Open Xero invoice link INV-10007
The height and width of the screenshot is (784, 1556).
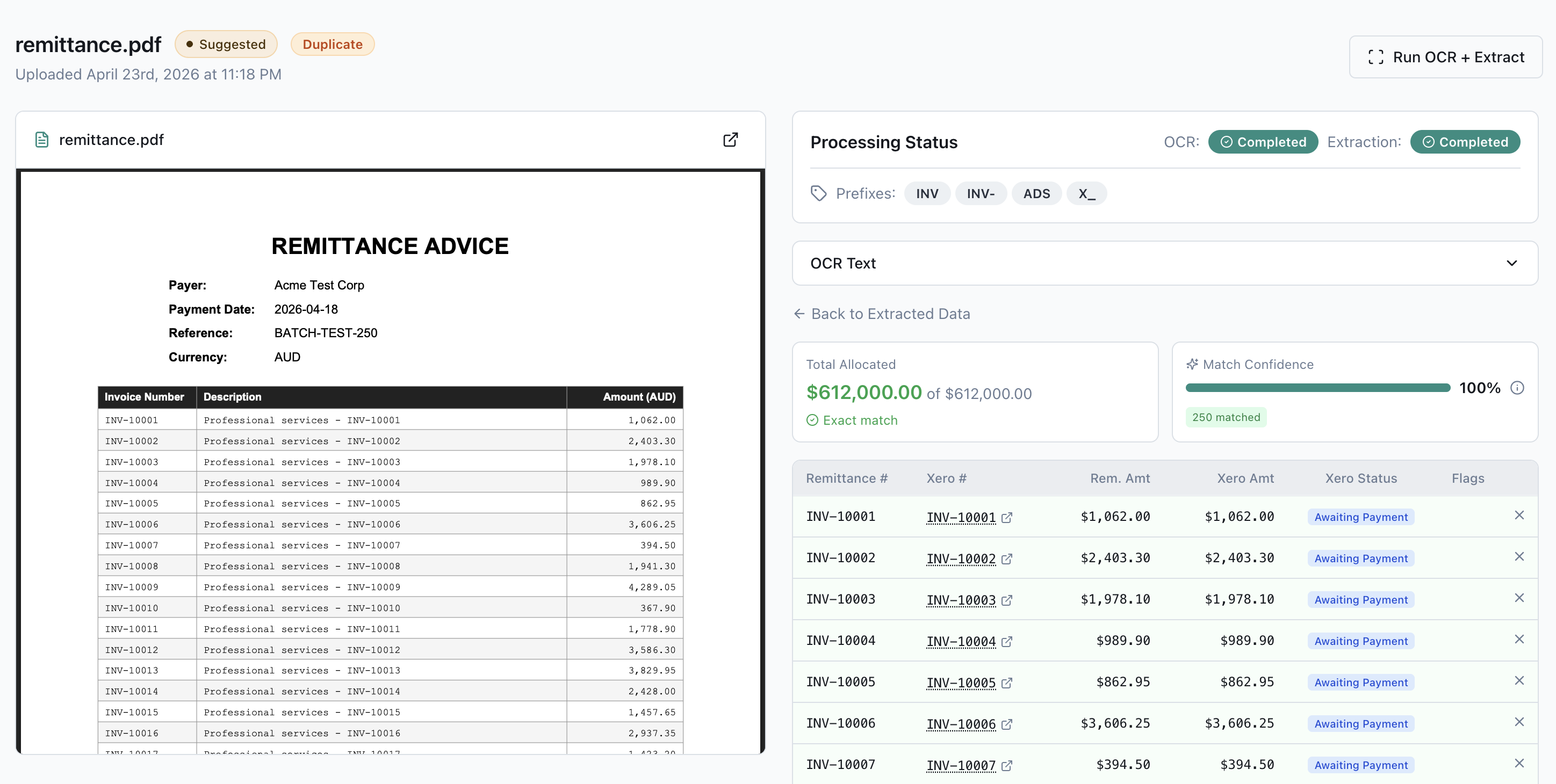961,765
